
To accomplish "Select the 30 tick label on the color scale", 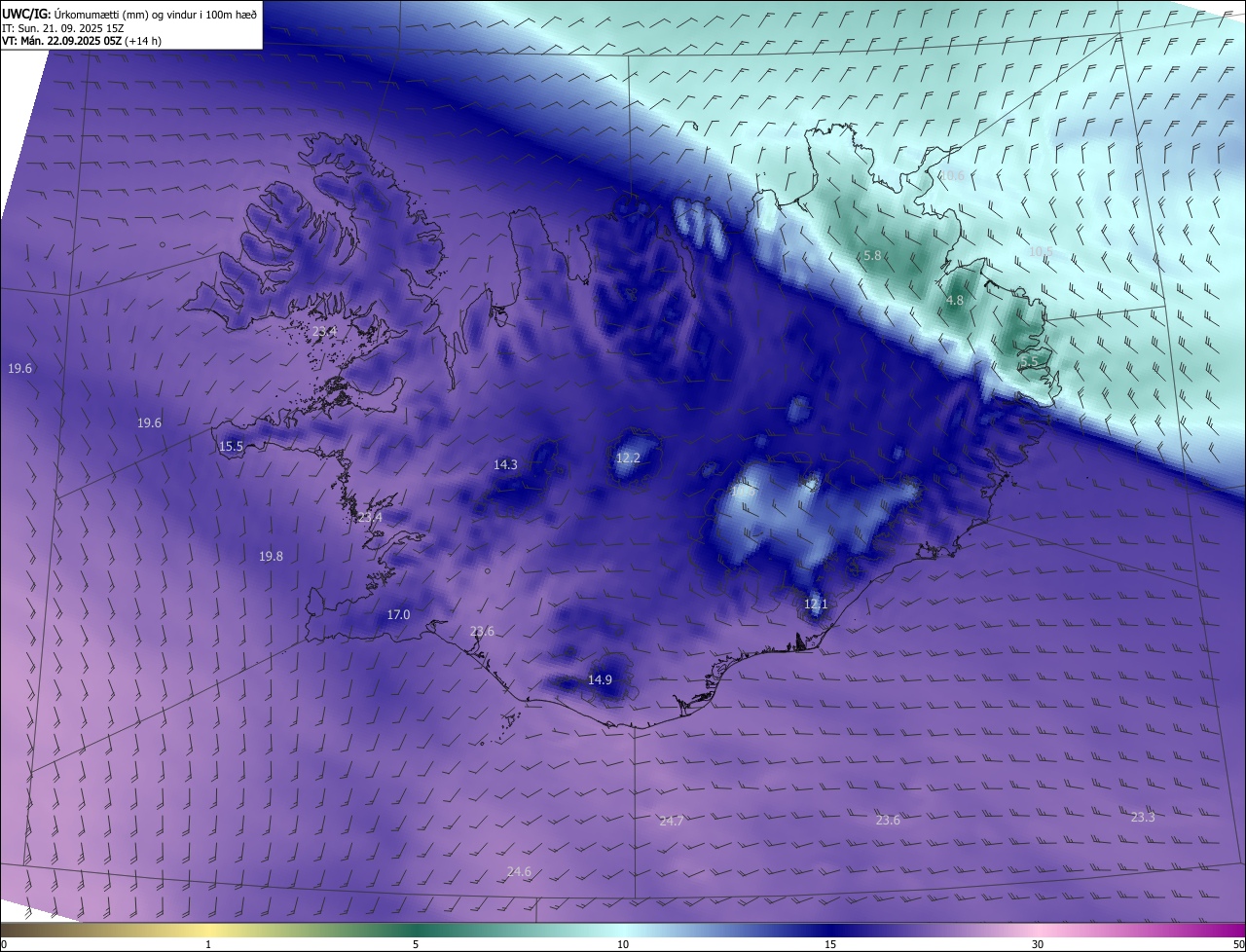I will 1038,944.
